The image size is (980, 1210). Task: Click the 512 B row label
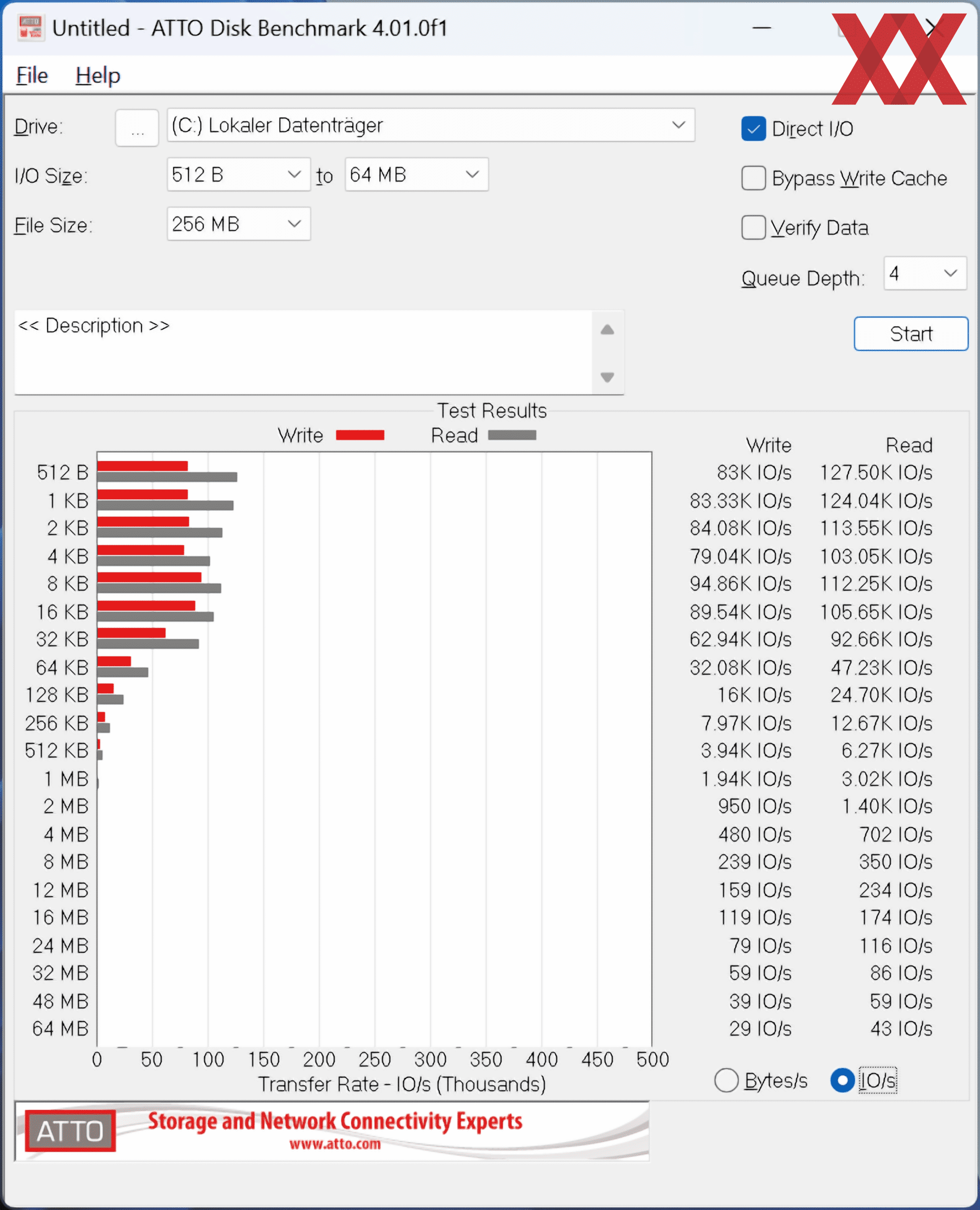63,473
